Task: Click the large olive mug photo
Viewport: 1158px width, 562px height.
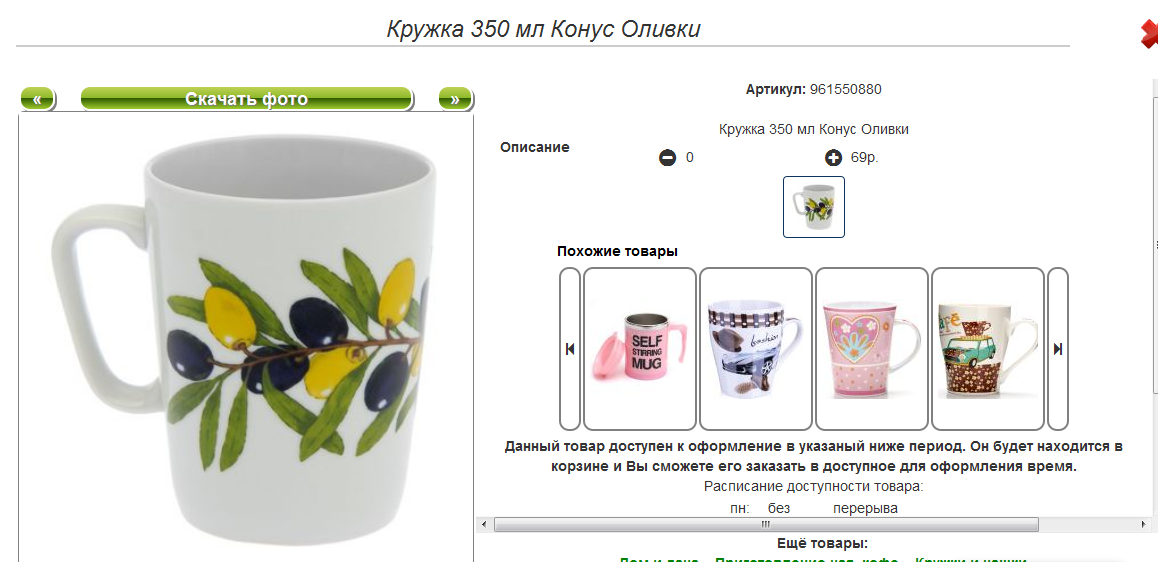Action: coord(246,337)
